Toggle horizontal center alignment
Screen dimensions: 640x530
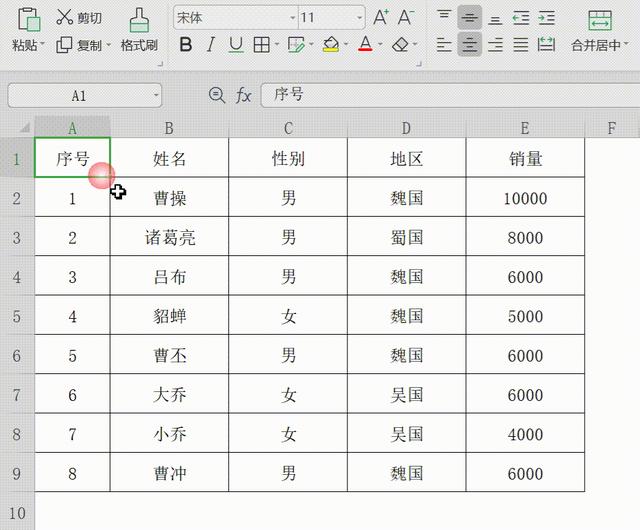tap(469, 44)
